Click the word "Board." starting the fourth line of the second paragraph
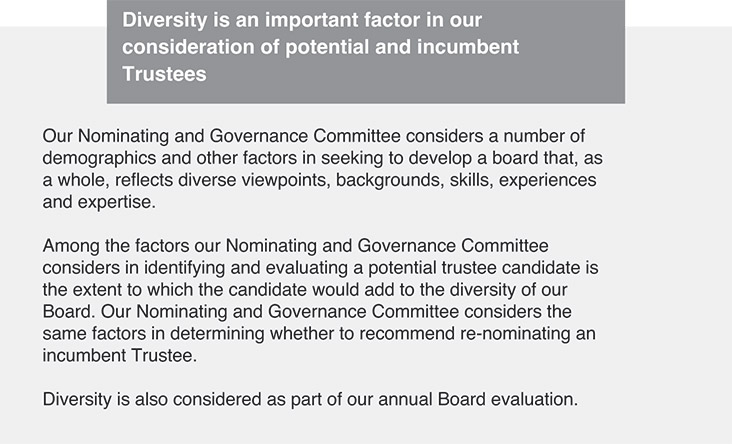Image resolution: width=732 pixels, height=444 pixels. [67, 311]
